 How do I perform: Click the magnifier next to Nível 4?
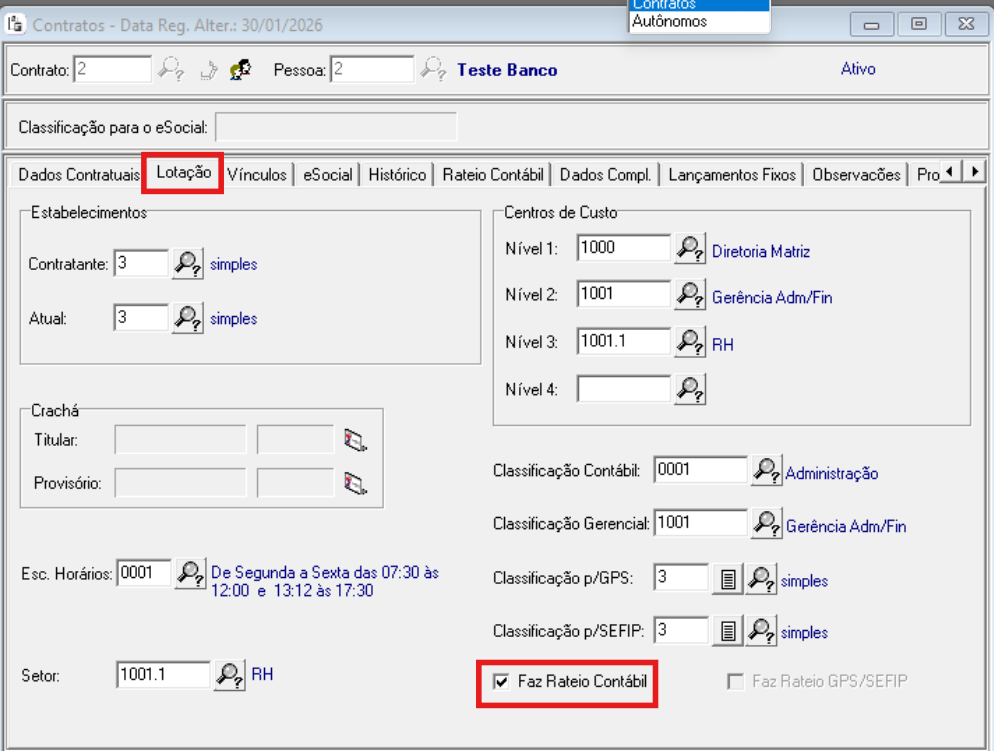689,389
